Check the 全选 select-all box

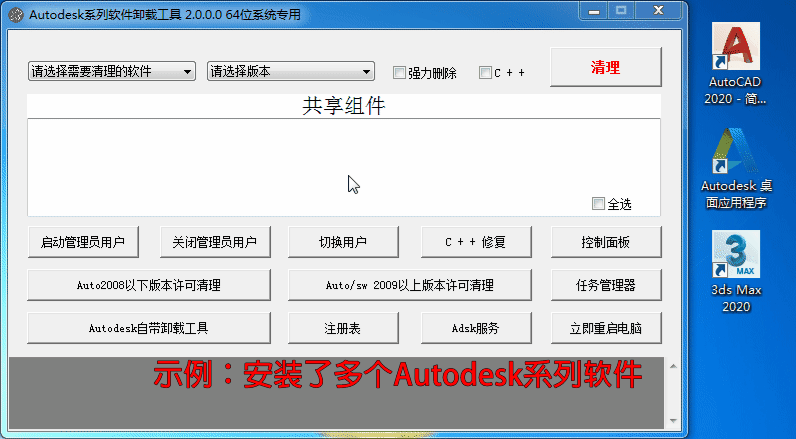click(599, 204)
